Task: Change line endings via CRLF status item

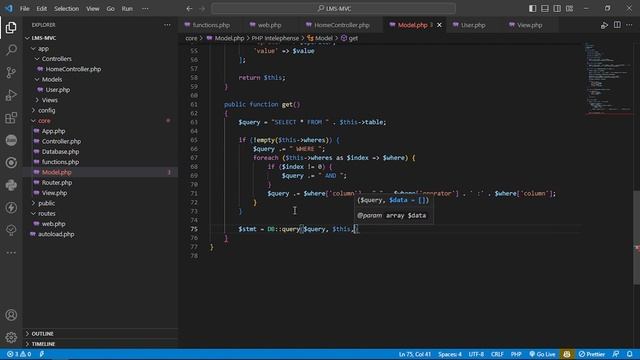Action: (497, 354)
